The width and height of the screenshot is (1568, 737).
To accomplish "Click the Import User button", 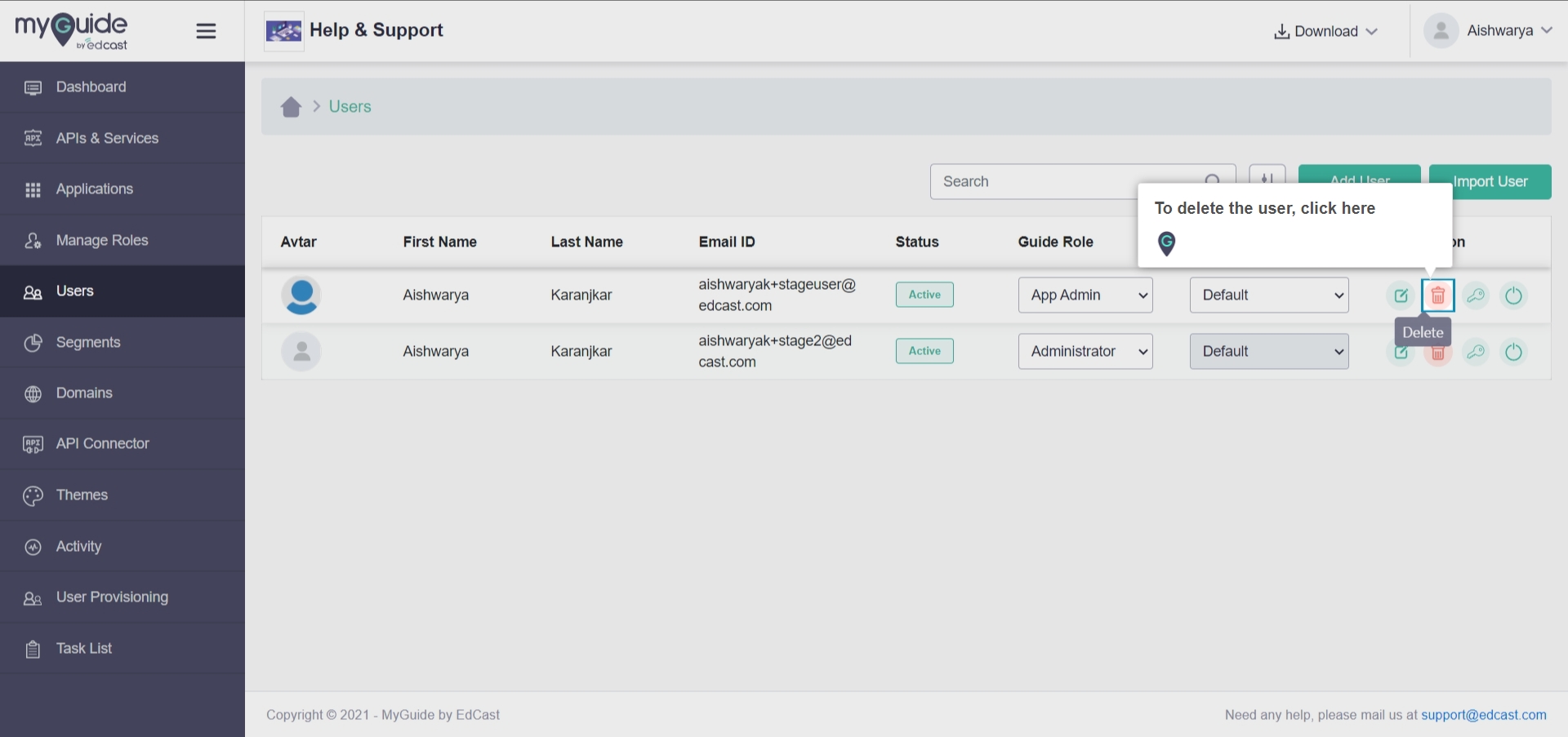I will 1490,181.
